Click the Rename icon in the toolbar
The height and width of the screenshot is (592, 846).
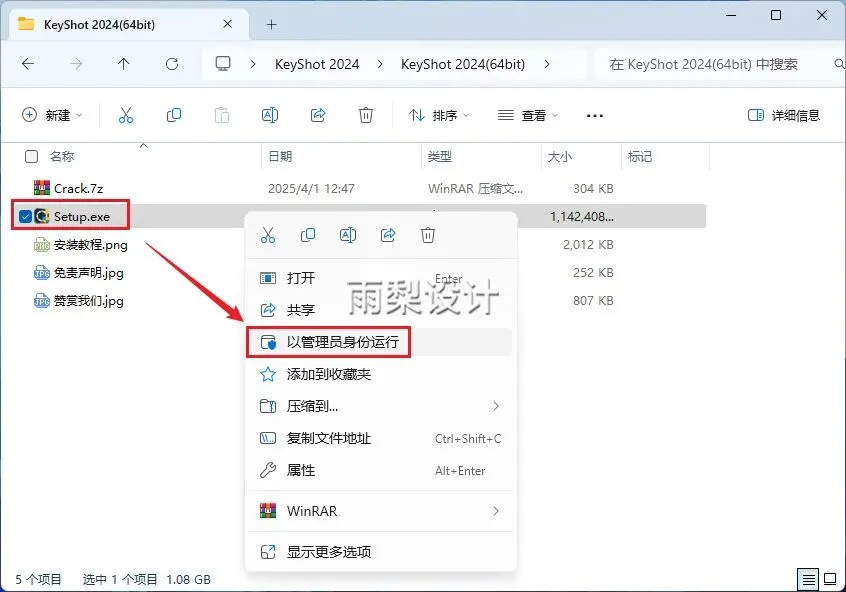pos(270,115)
